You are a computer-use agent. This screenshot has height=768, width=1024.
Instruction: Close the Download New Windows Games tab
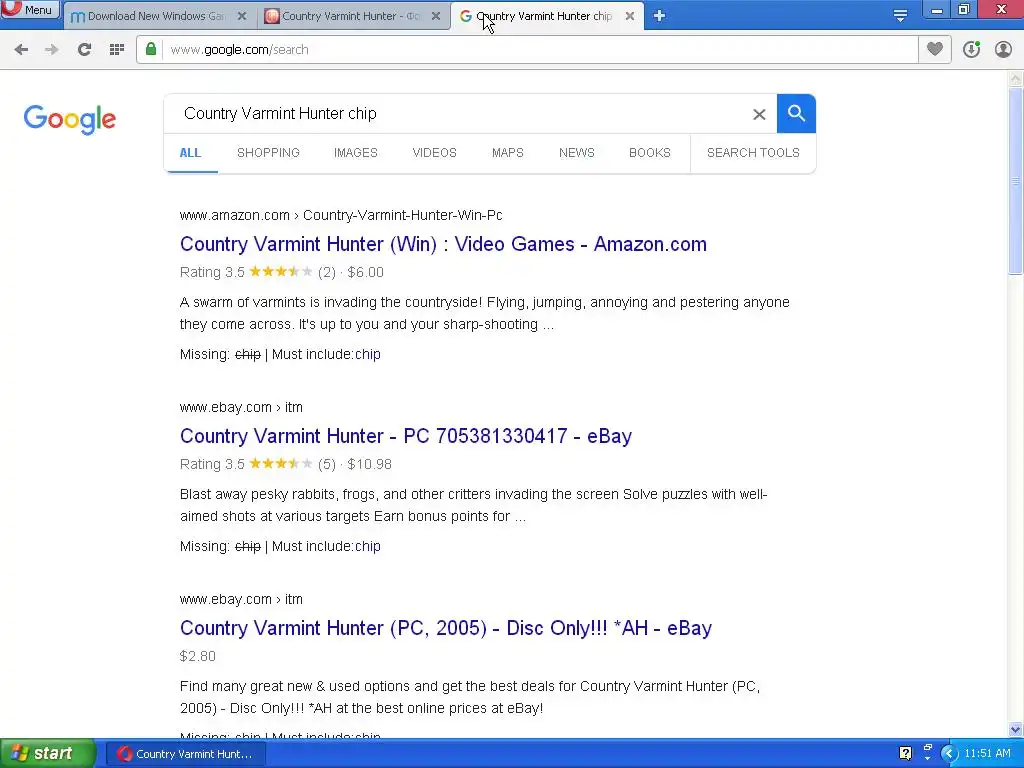pos(242,16)
